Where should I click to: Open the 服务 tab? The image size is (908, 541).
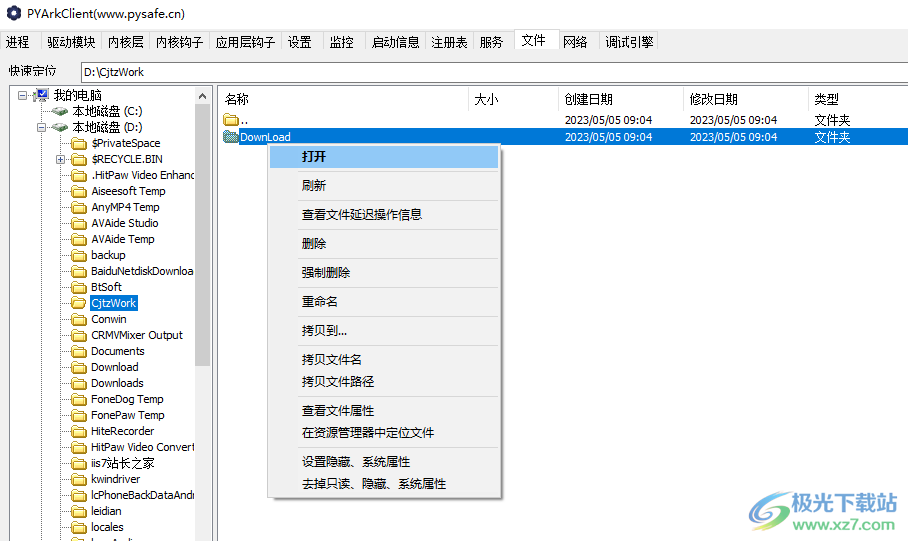point(492,42)
